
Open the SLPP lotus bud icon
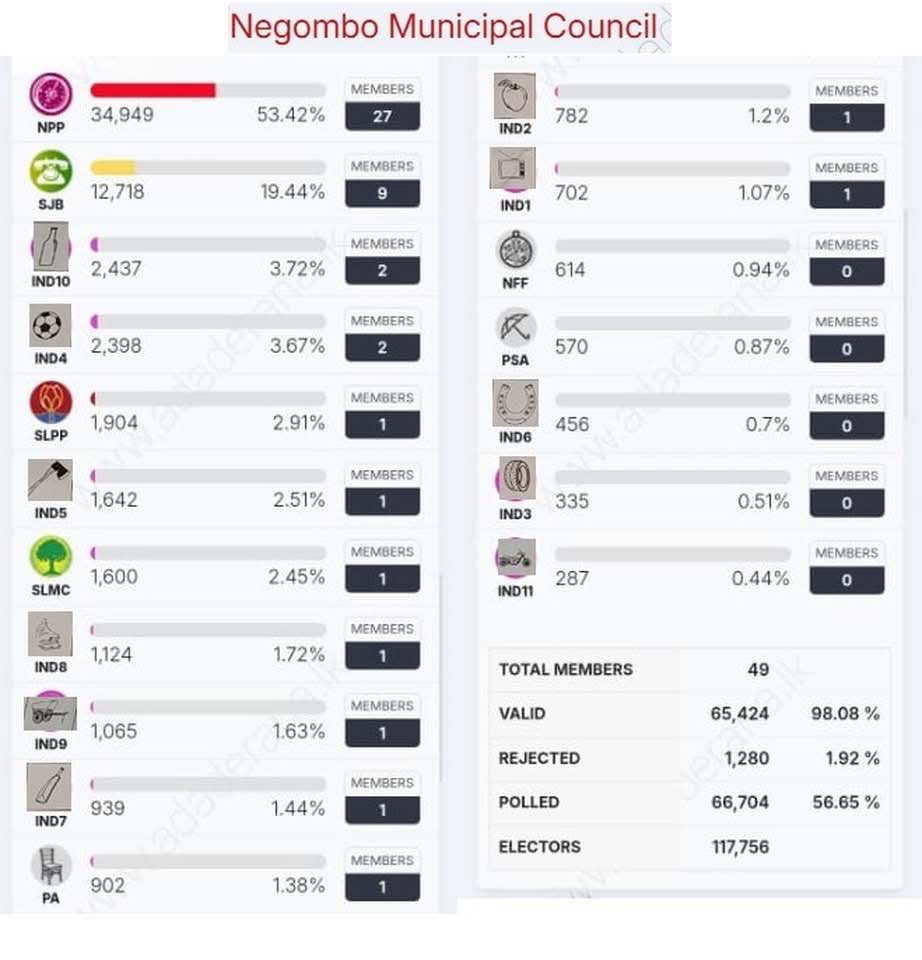[51, 402]
